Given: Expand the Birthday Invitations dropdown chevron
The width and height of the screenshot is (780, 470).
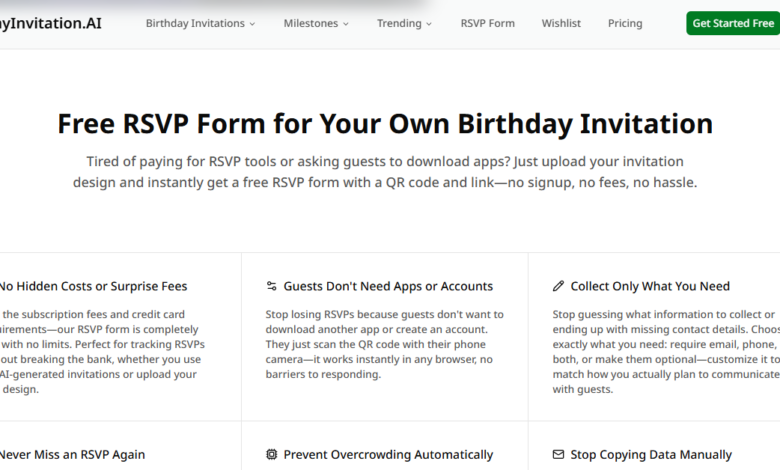Looking at the screenshot, I should (x=252, y=24).
